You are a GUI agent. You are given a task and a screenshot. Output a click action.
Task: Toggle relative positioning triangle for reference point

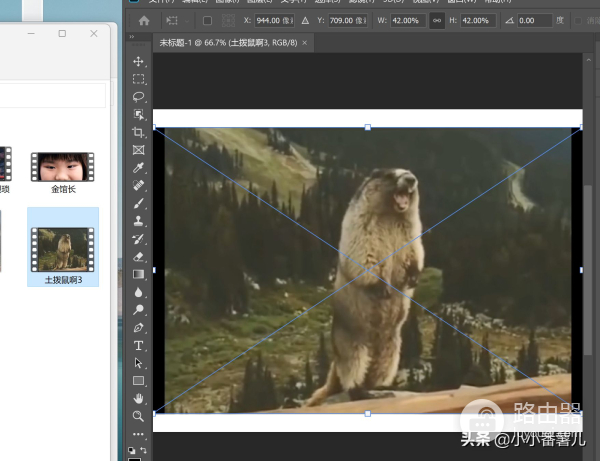[x=305, y=20]
